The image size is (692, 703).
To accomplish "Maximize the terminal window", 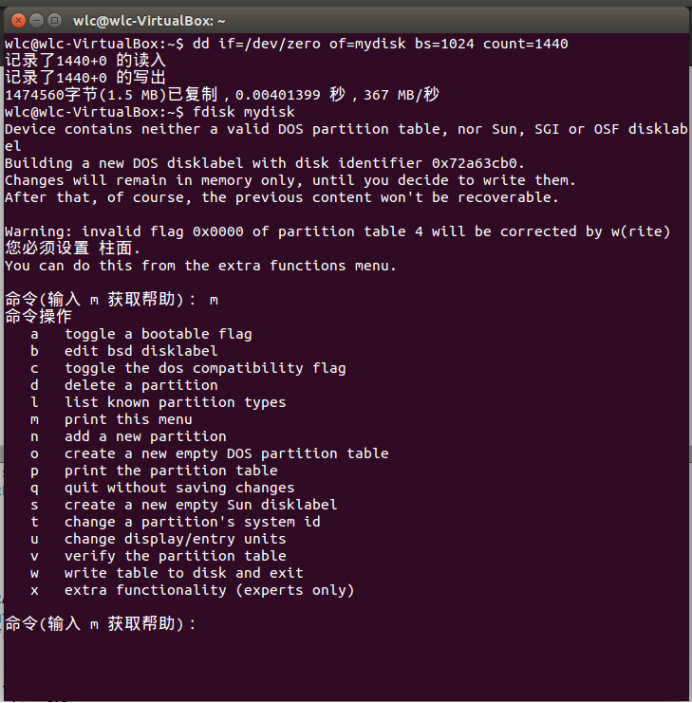I will click(x=54, y=20).
